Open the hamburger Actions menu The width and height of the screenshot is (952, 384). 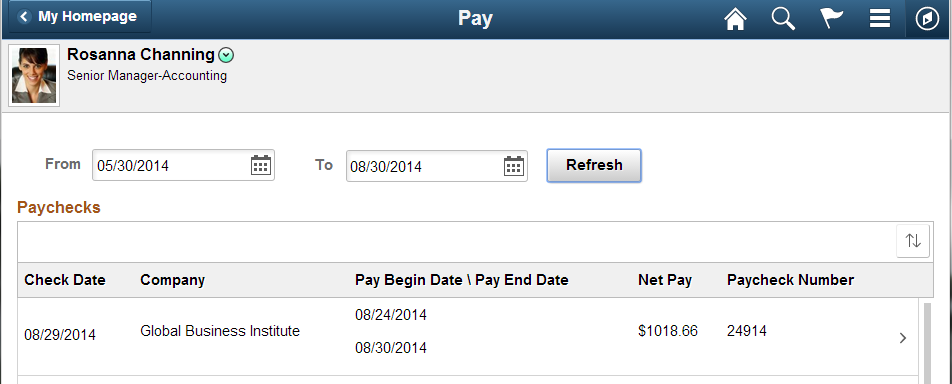880,18
